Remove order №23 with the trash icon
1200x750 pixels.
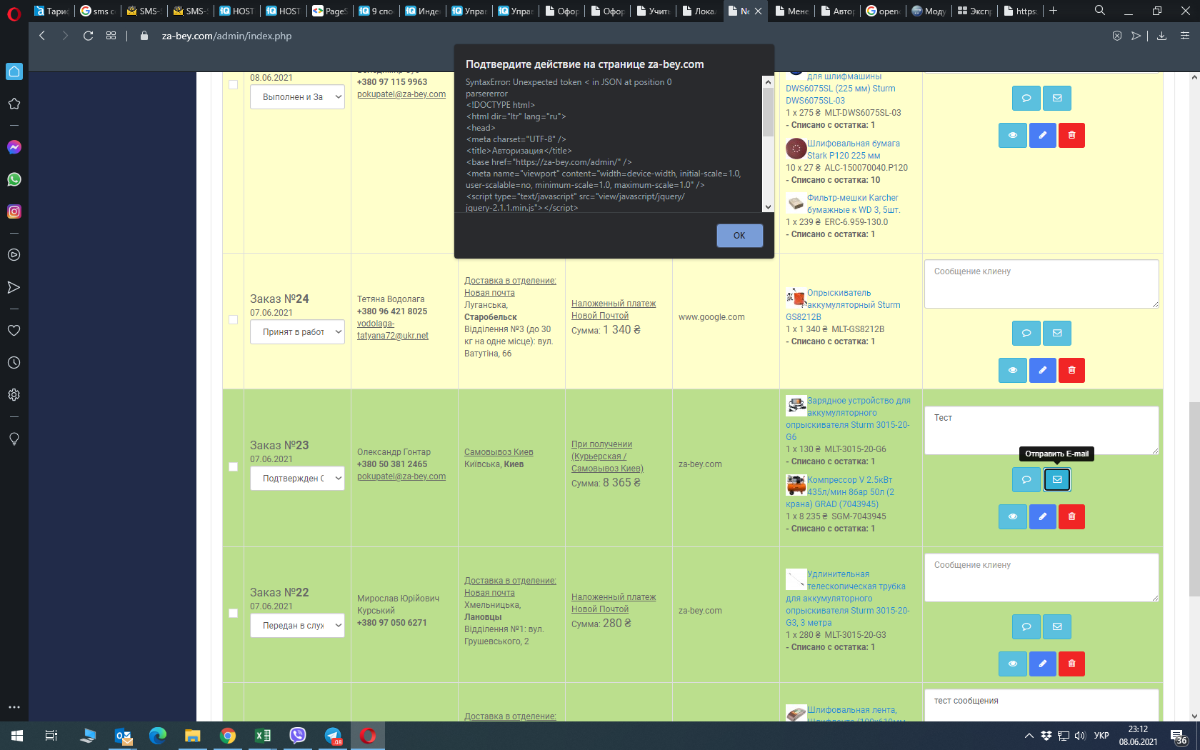click(x=1071, y=516)
